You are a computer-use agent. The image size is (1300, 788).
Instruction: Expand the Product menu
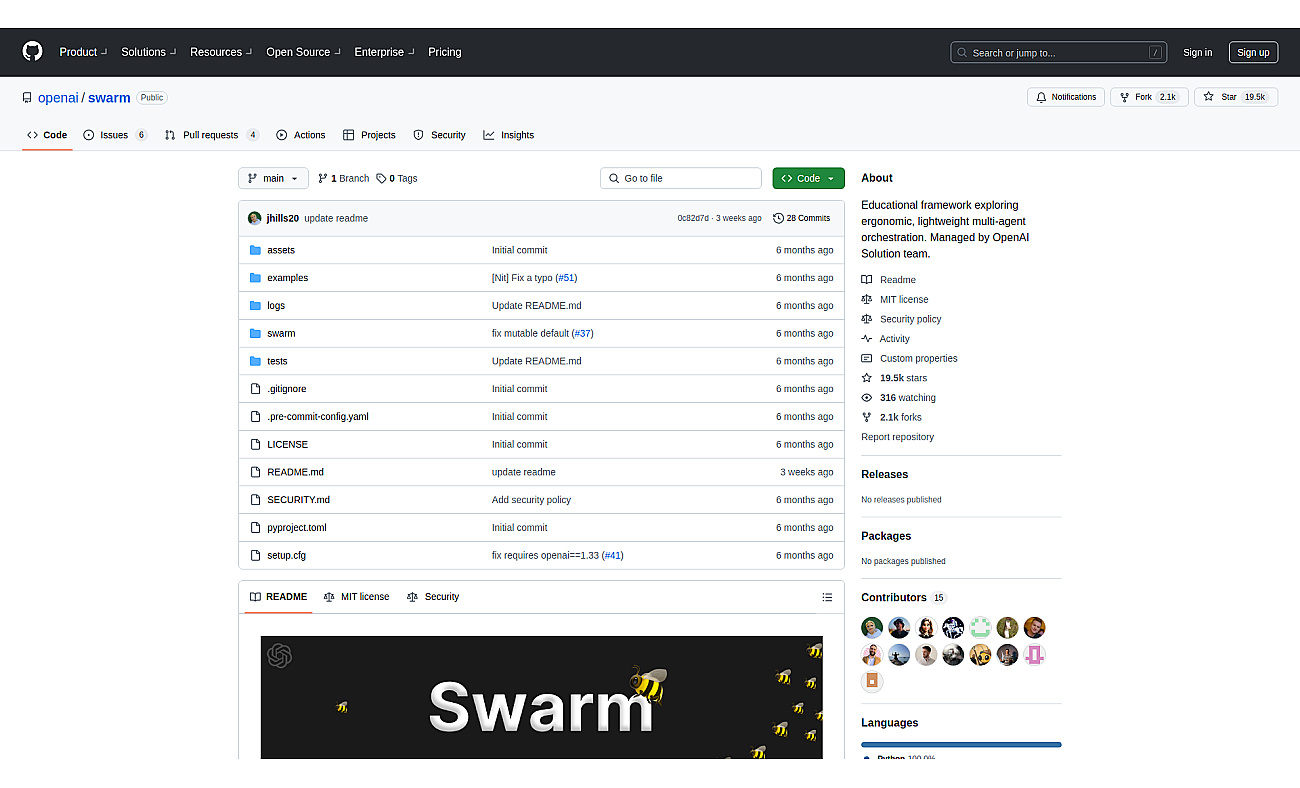click(82, 52)
